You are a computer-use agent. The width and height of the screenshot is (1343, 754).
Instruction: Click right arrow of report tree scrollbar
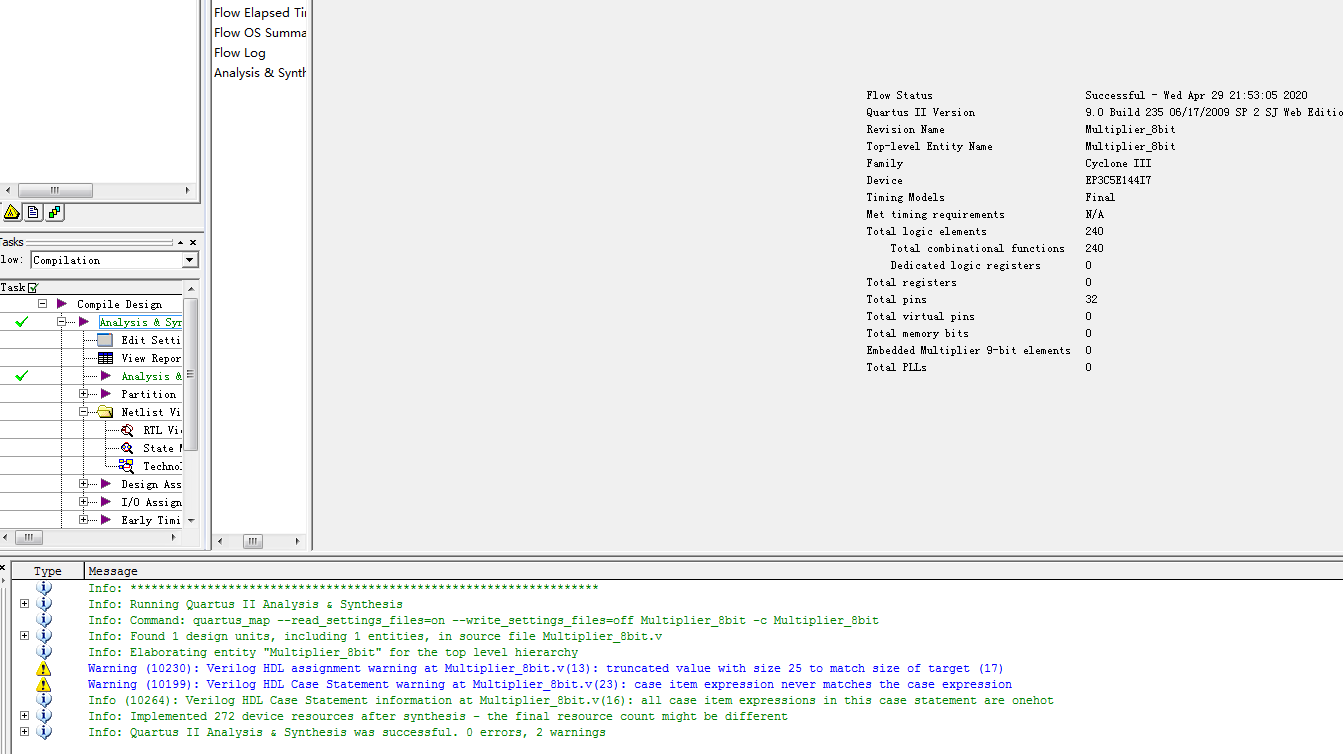pos(296,541)
